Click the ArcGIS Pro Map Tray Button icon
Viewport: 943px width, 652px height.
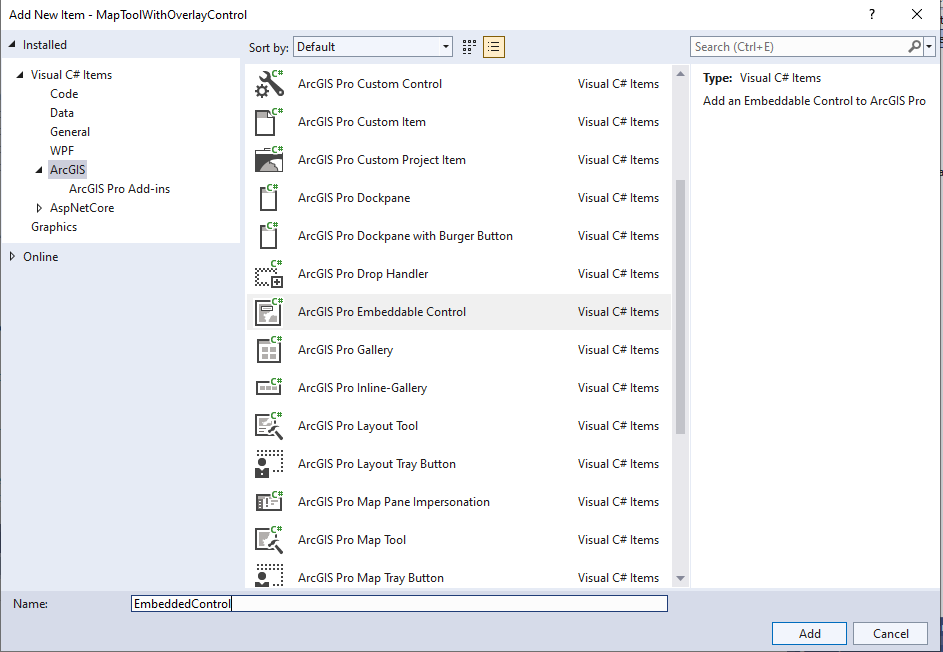click(x=269, y=576)
